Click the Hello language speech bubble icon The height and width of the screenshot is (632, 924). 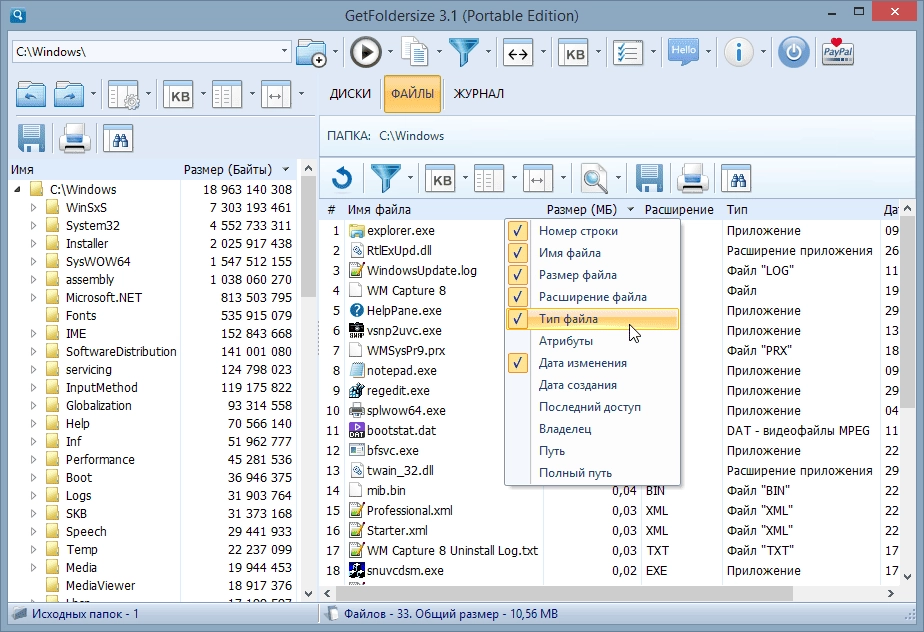click(684, 52)
